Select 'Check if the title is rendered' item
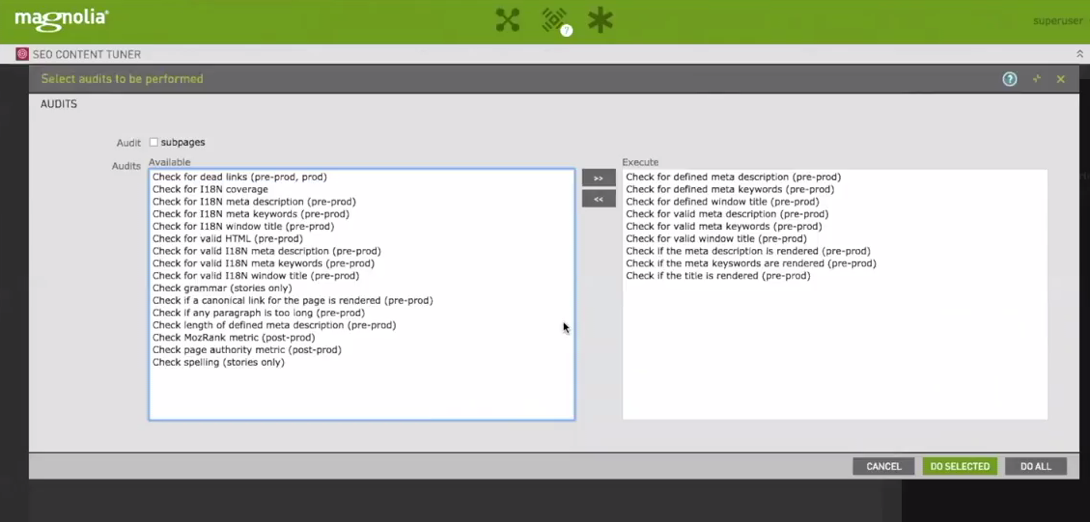Image resolution: width=1090 pixels, height=522 pixels. pyautogui.click(x=717, y=276)
